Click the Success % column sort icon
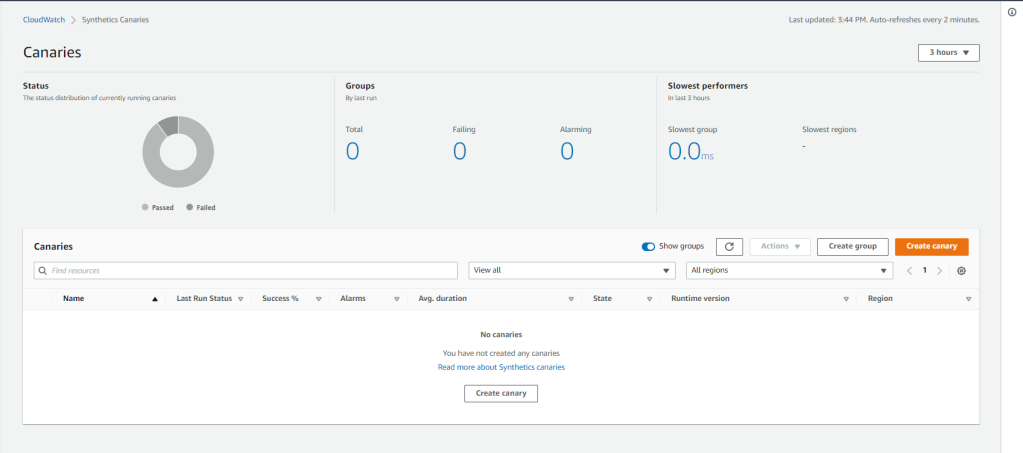The image size is (1023, 453). [x=319, y=299]
